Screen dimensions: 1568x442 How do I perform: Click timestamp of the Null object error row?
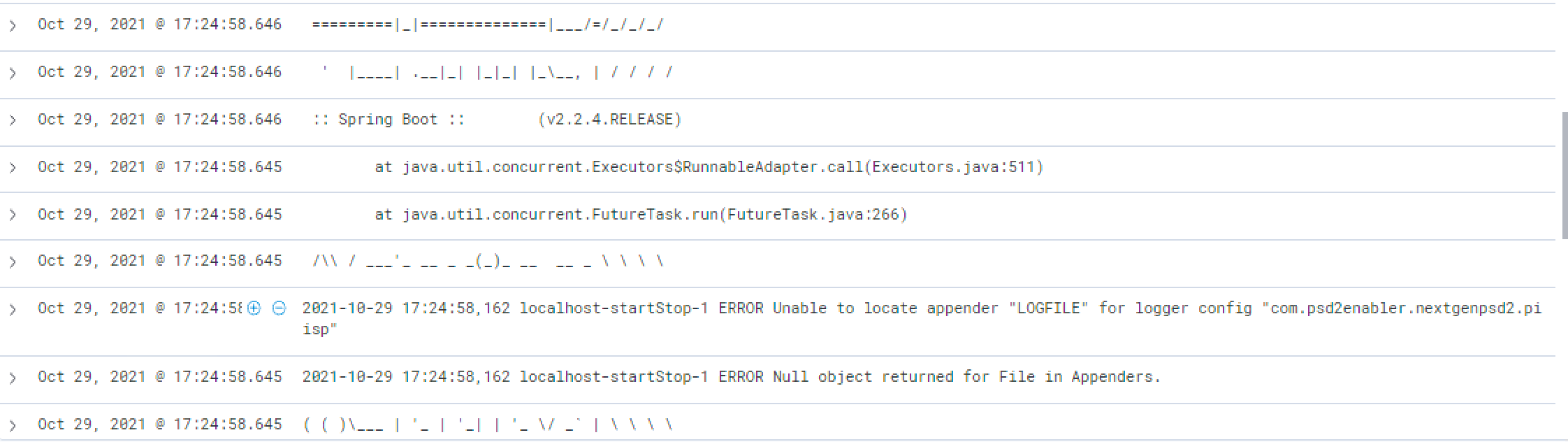[159, 377]
